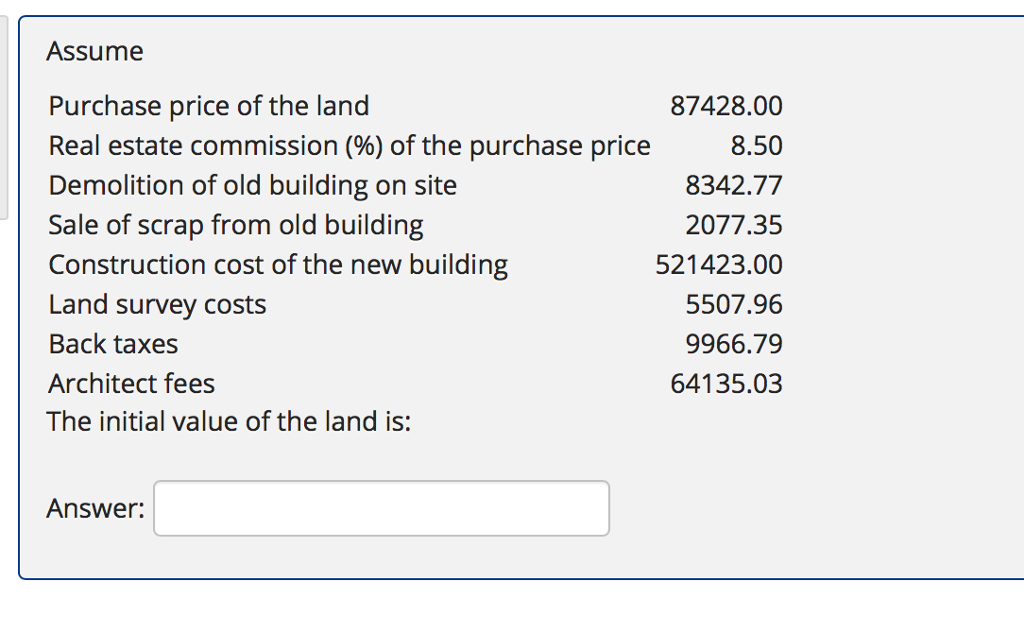Select the amount 9966.79
Viewport: 1024px width, 633px height.
(735, 344)
